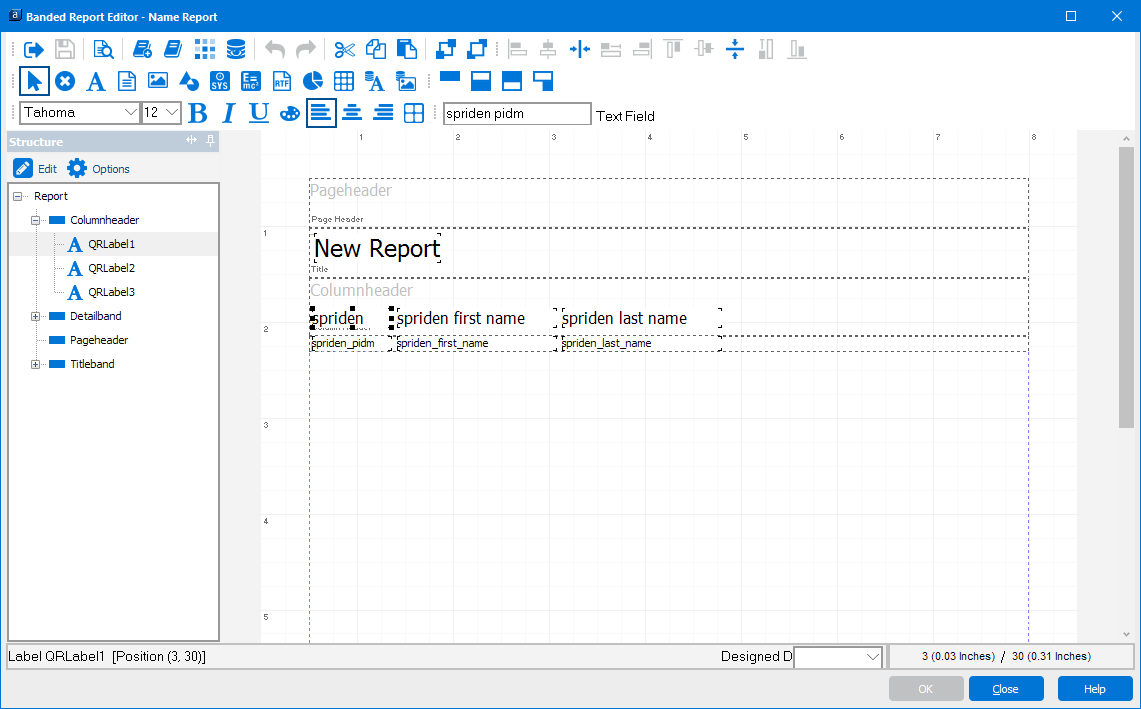The height and width of the screenshot is (709, 1141).
Task: Select 'spriden_last_name' field on canvas
Action: [641, 343]
